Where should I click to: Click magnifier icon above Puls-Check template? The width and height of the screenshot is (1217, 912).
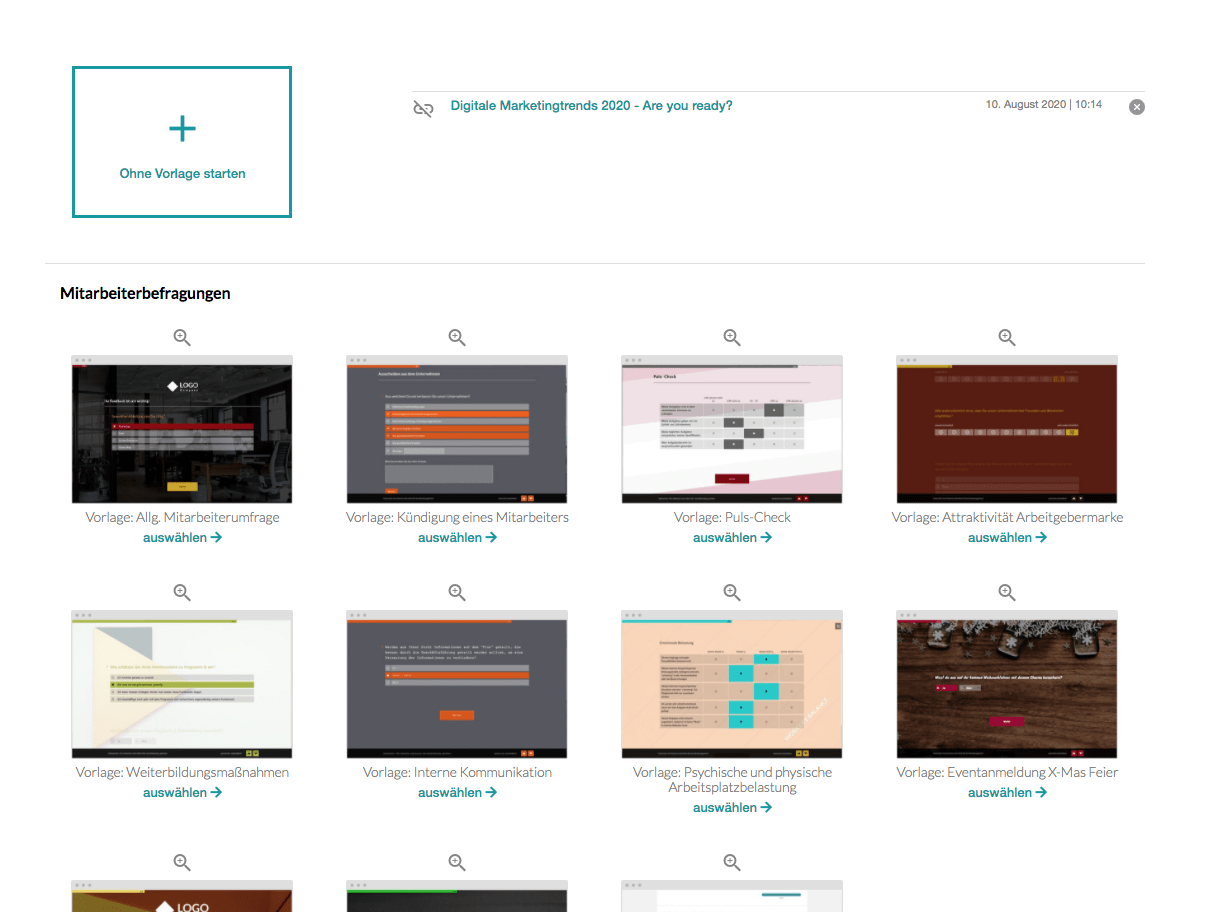(x=732, y=338)
